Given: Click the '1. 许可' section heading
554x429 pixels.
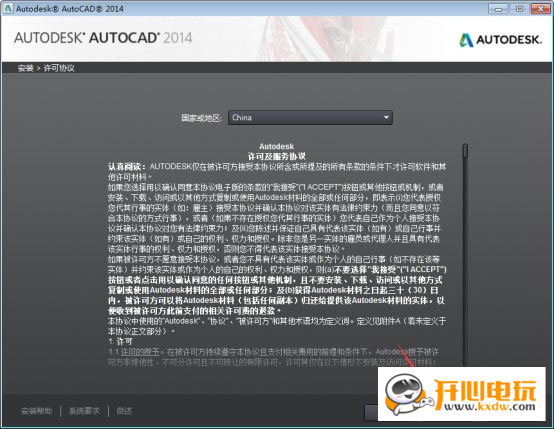Looking at the screenshot, I should coord(120,341).
